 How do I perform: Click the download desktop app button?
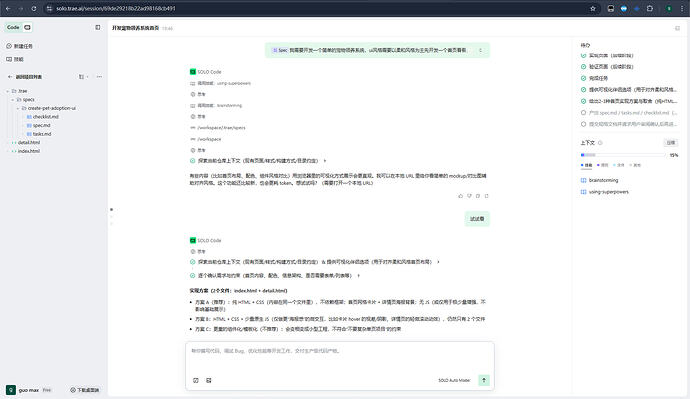coord(84,390)
